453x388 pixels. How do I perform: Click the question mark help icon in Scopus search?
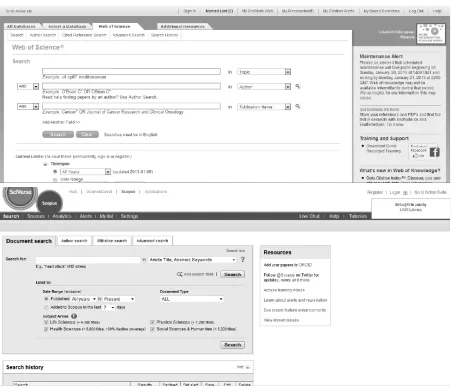[x=243, y=259]
